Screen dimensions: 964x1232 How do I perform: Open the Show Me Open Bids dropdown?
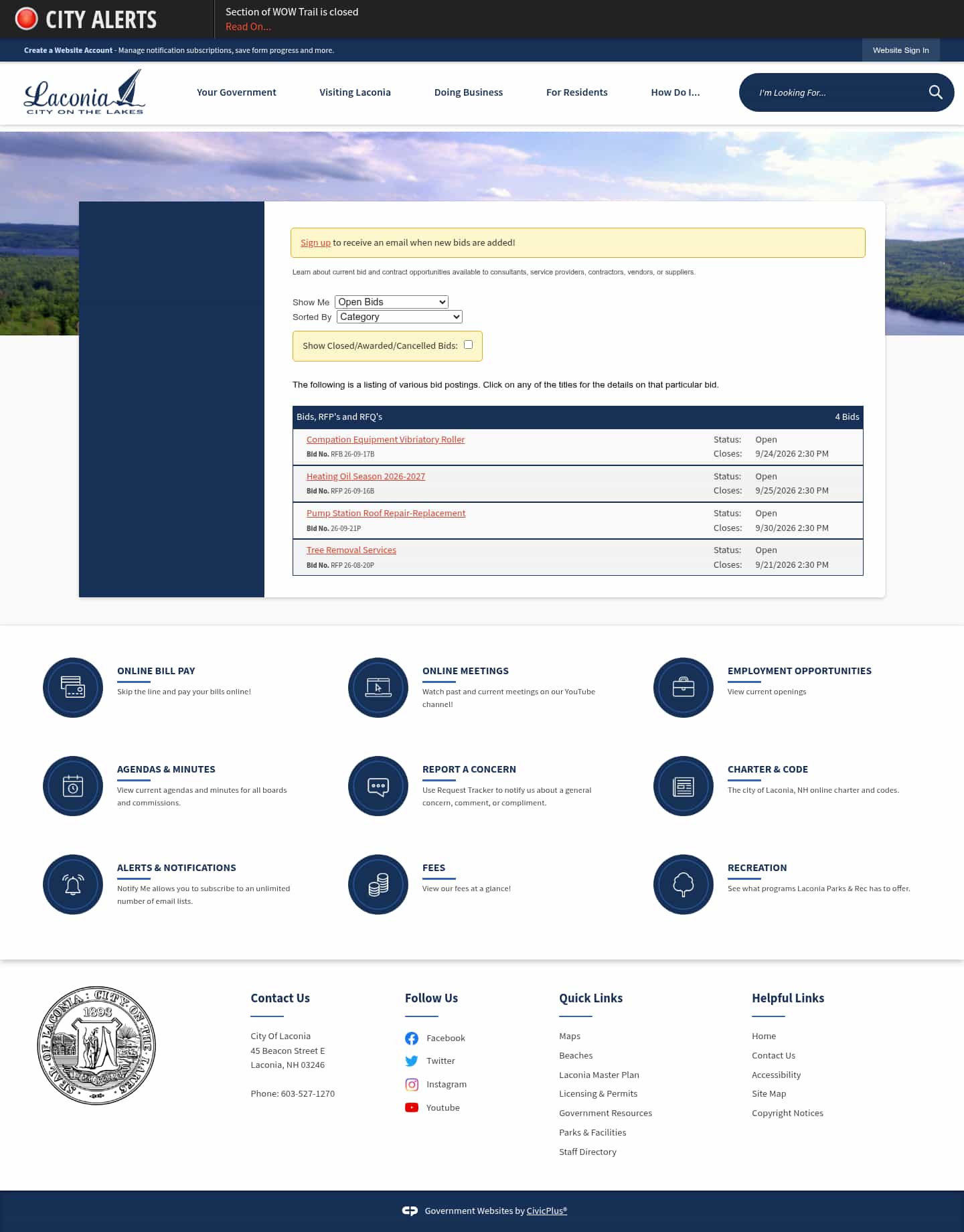pos(392,302)
